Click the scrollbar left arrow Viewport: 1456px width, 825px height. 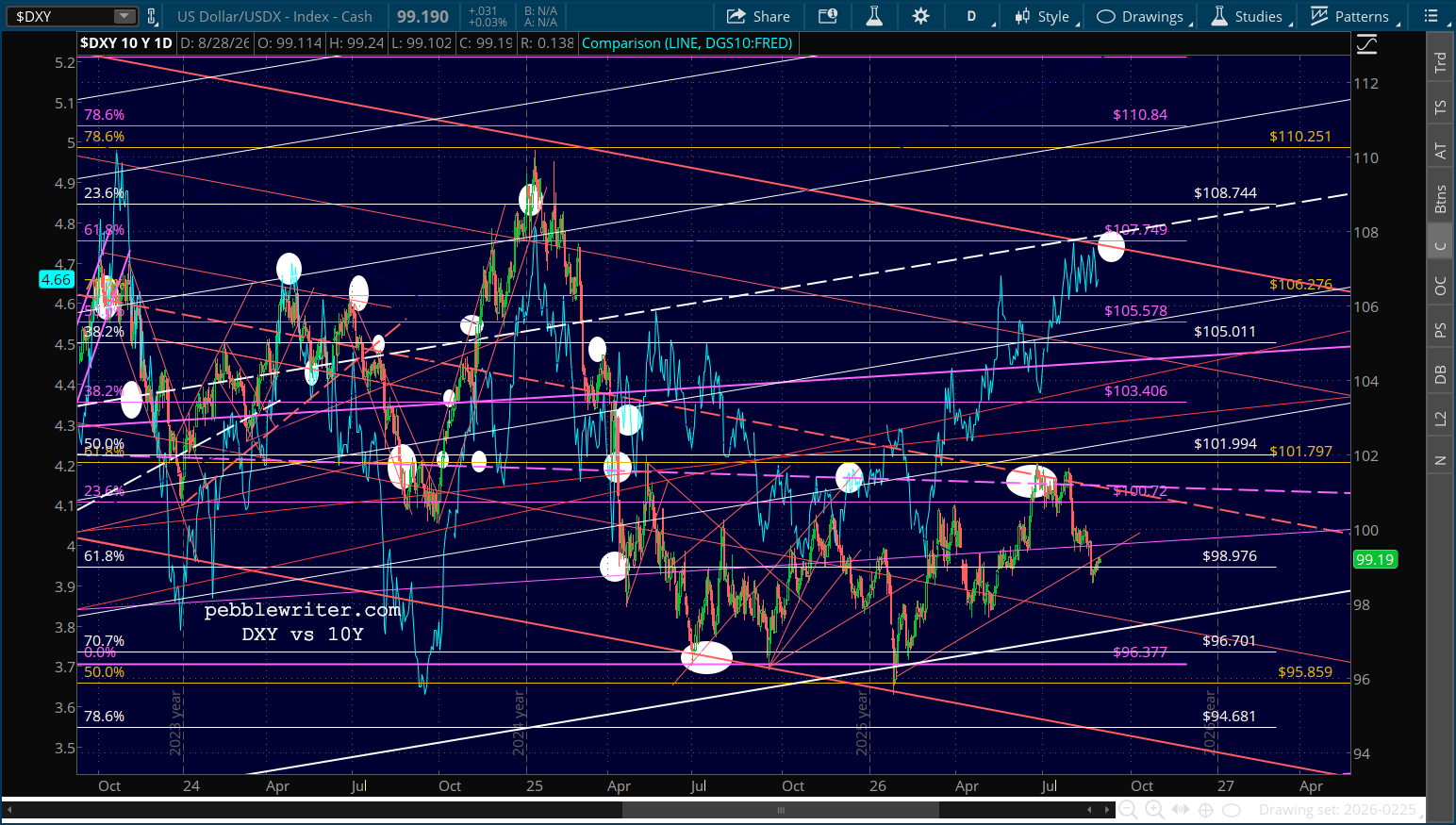[11, 809]
